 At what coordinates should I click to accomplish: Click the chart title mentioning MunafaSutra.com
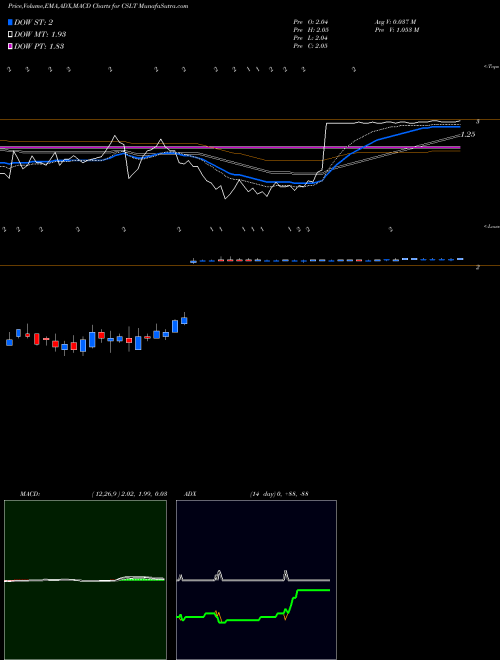[x=98, y=6]
